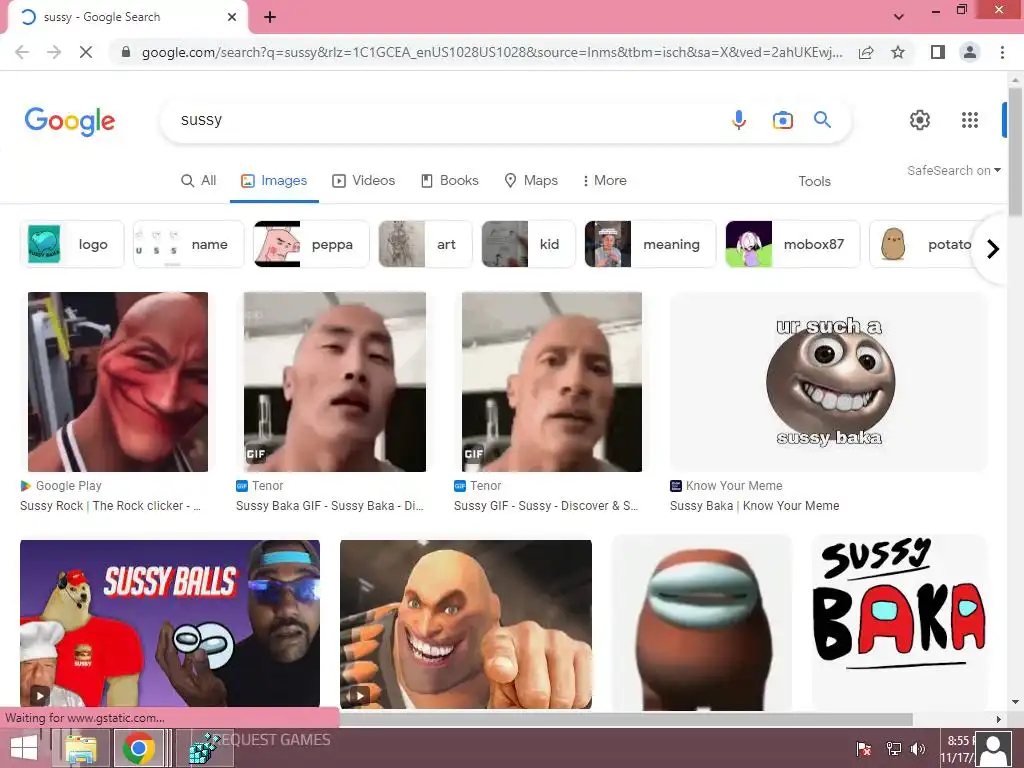Click the flag notification tray icon
The image size is (1024, 768).
coord(863,749)
